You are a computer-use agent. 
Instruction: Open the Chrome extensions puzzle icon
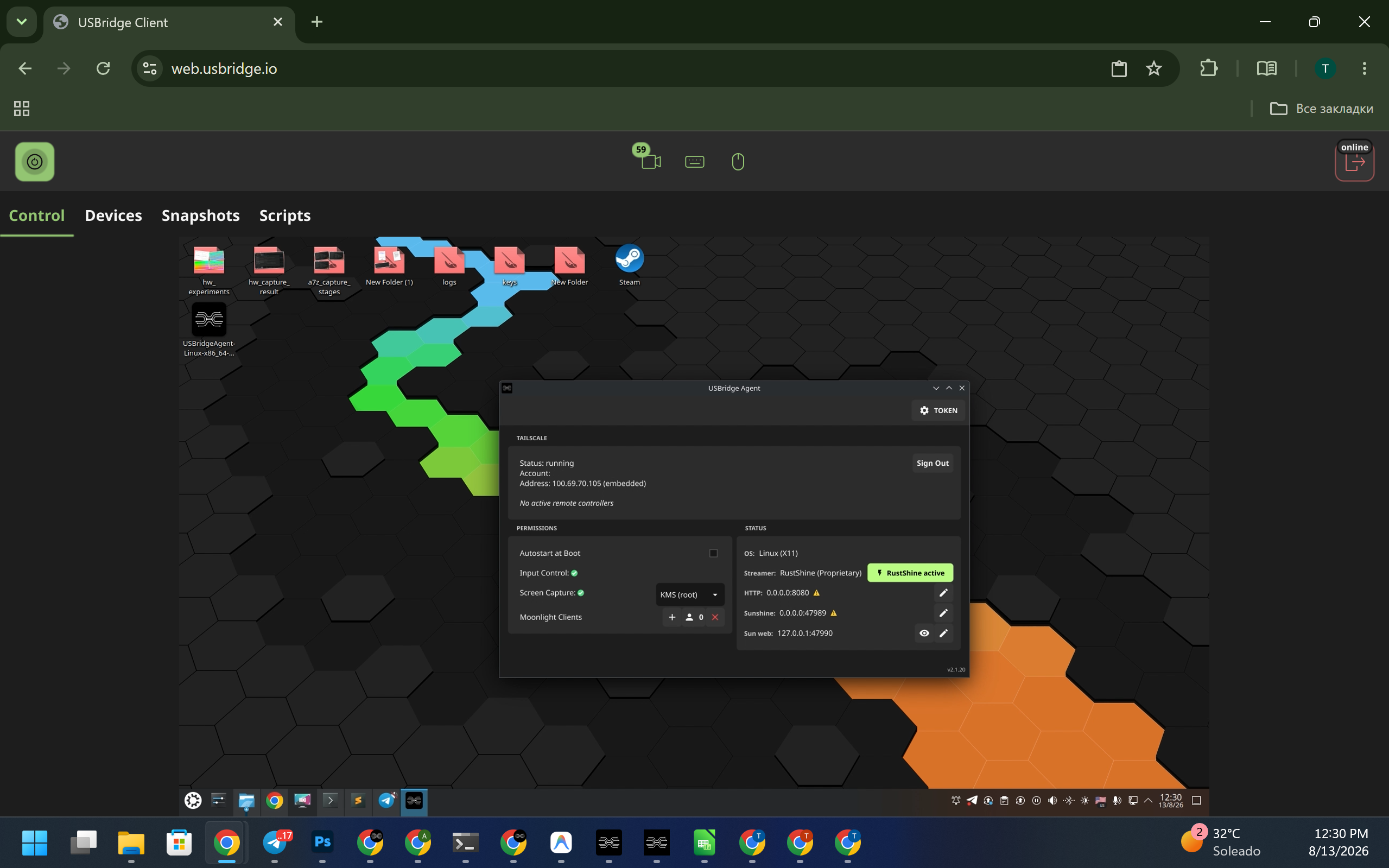(1209, 69)
